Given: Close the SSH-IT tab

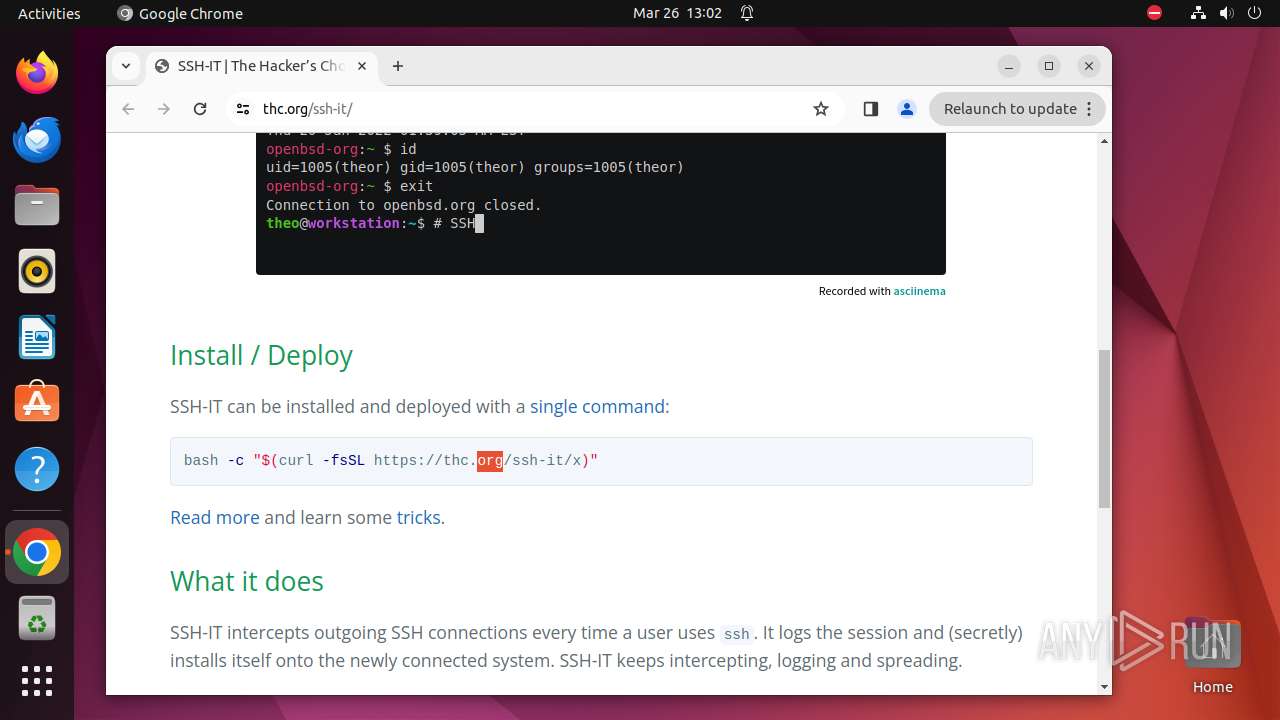Looking at the screenshot, I should [362, 66].
